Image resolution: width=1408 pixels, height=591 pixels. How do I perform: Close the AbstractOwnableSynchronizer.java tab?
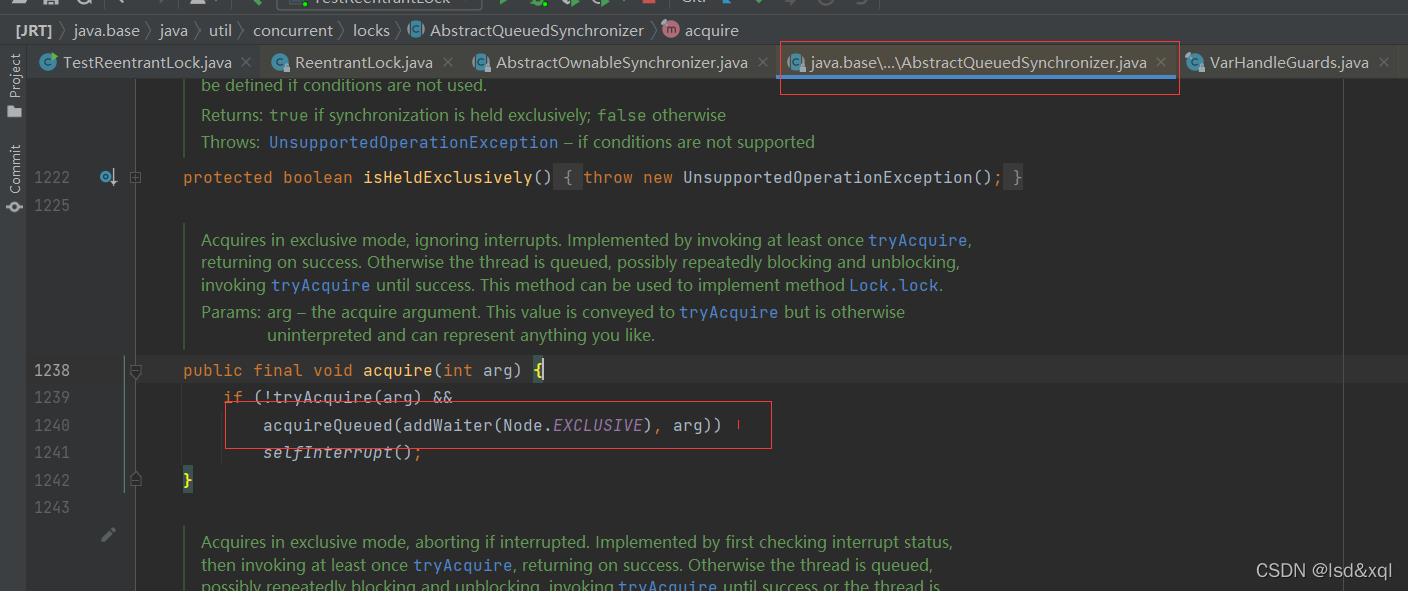click(763, 62)
